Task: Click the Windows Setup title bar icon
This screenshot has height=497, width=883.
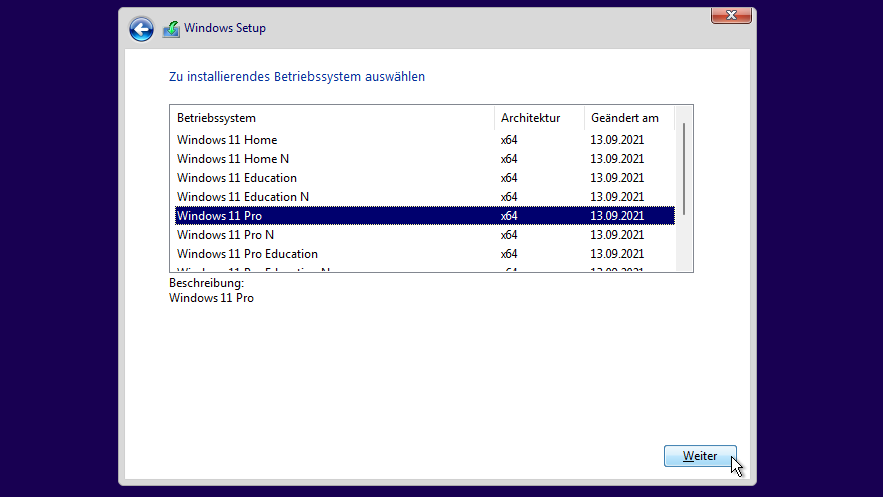Action: (x=171, y=29)
